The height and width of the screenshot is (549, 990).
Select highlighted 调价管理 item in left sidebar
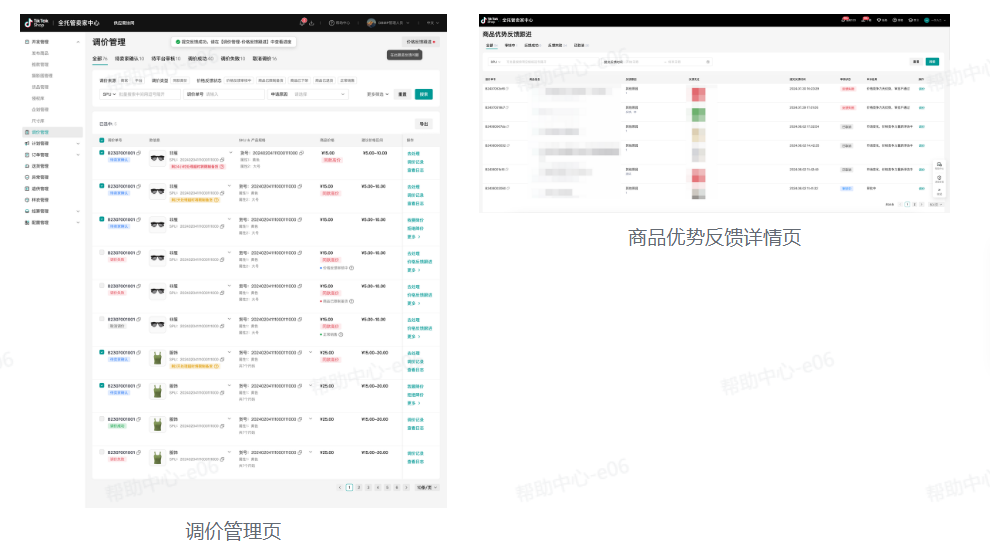pyautogui.click(x=52, y=133)
